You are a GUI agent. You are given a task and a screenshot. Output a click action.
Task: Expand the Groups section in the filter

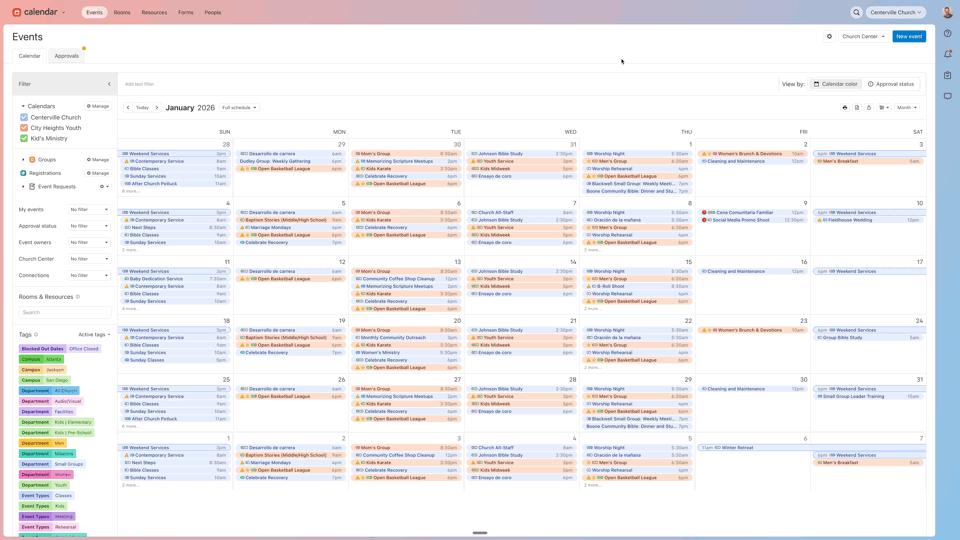pos(23,160)
